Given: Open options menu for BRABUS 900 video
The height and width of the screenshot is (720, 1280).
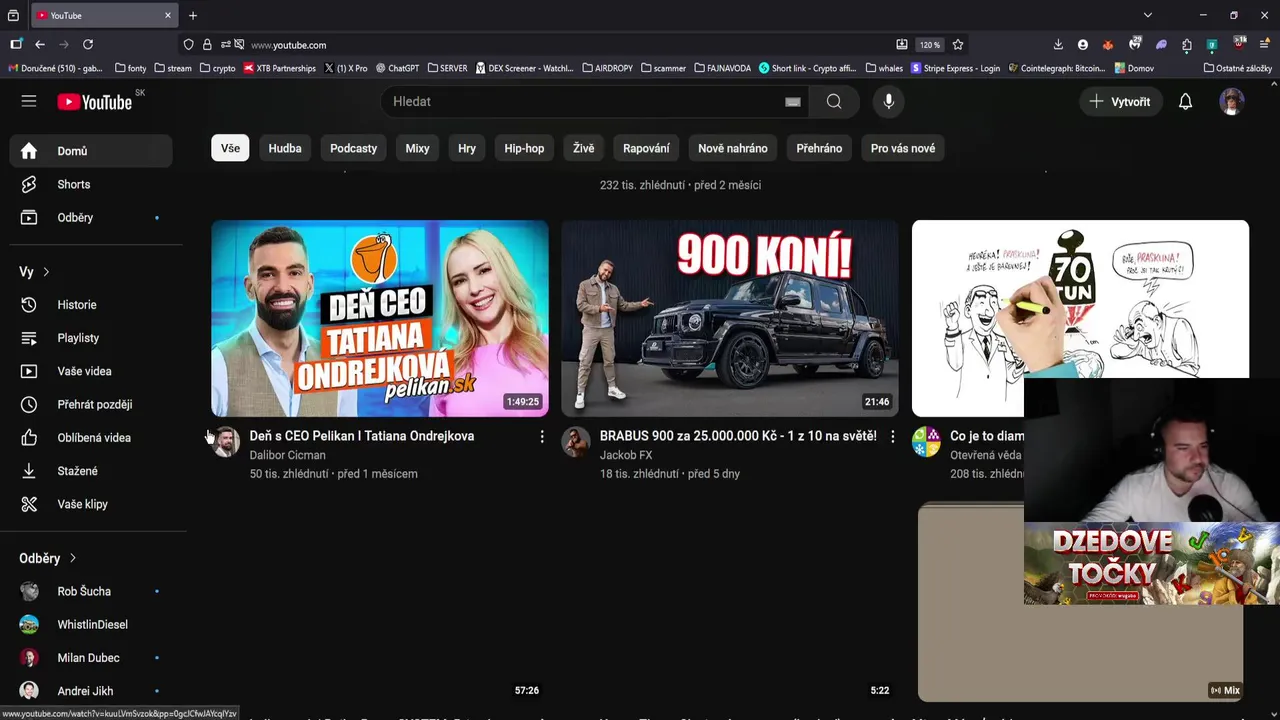Looking at the screenshot, I should (x=893, y=437).
